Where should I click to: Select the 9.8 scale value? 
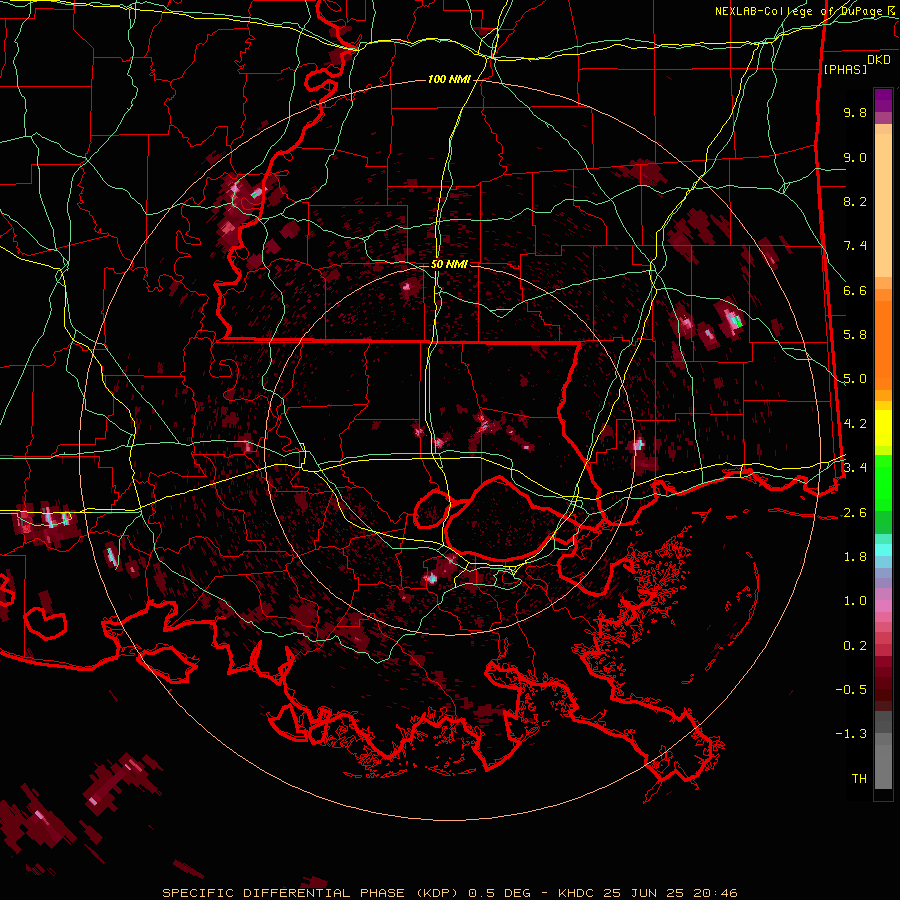pos(855,112)
